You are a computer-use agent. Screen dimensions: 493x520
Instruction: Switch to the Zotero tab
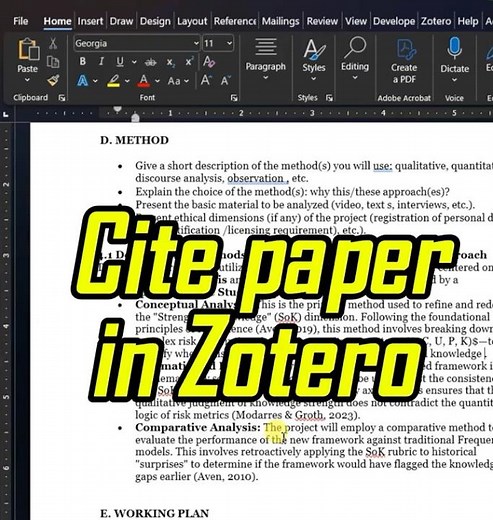point(436,21)
